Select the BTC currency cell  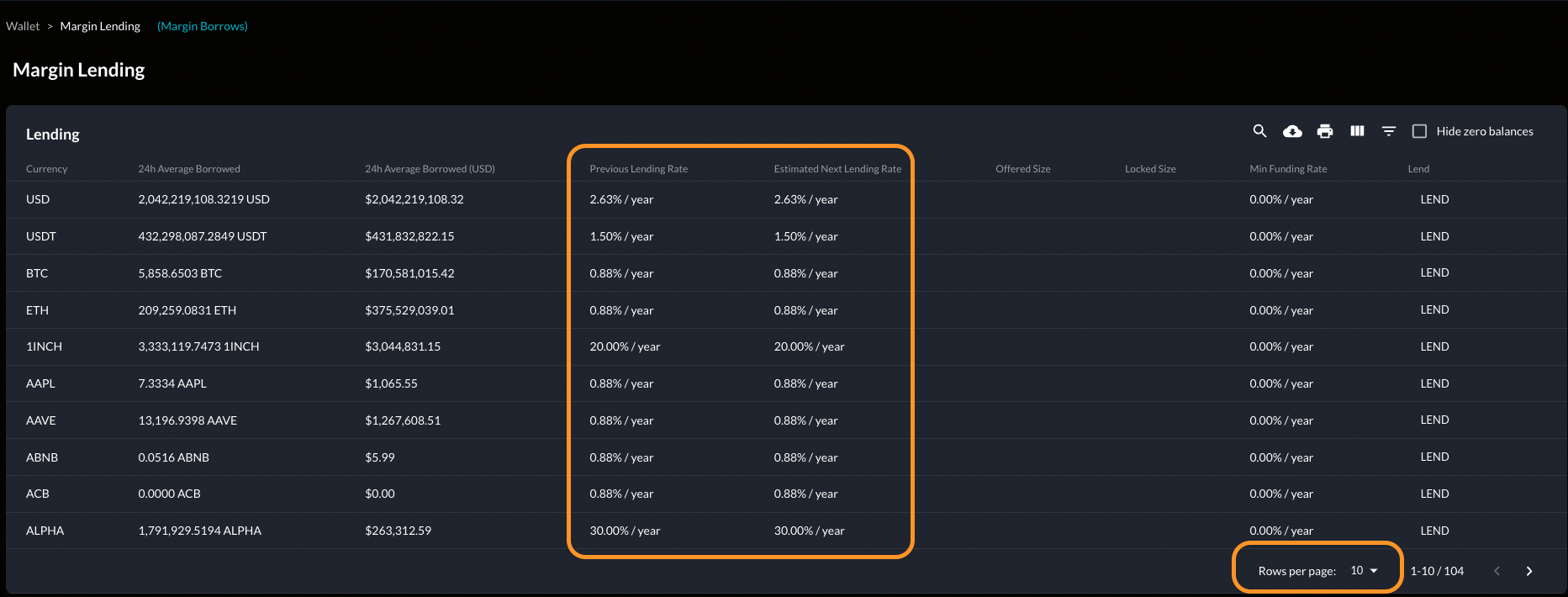tap(37, 273)
